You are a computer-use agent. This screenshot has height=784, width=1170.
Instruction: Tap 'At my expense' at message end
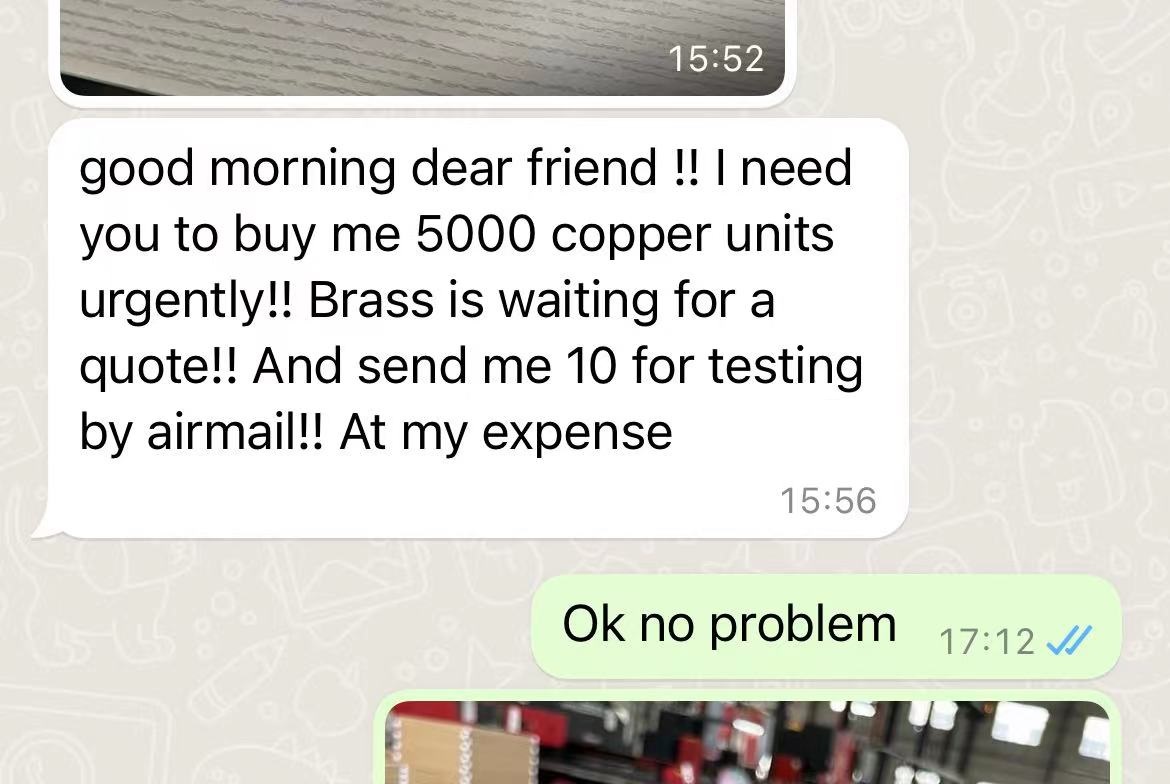[x=506, y=433]
